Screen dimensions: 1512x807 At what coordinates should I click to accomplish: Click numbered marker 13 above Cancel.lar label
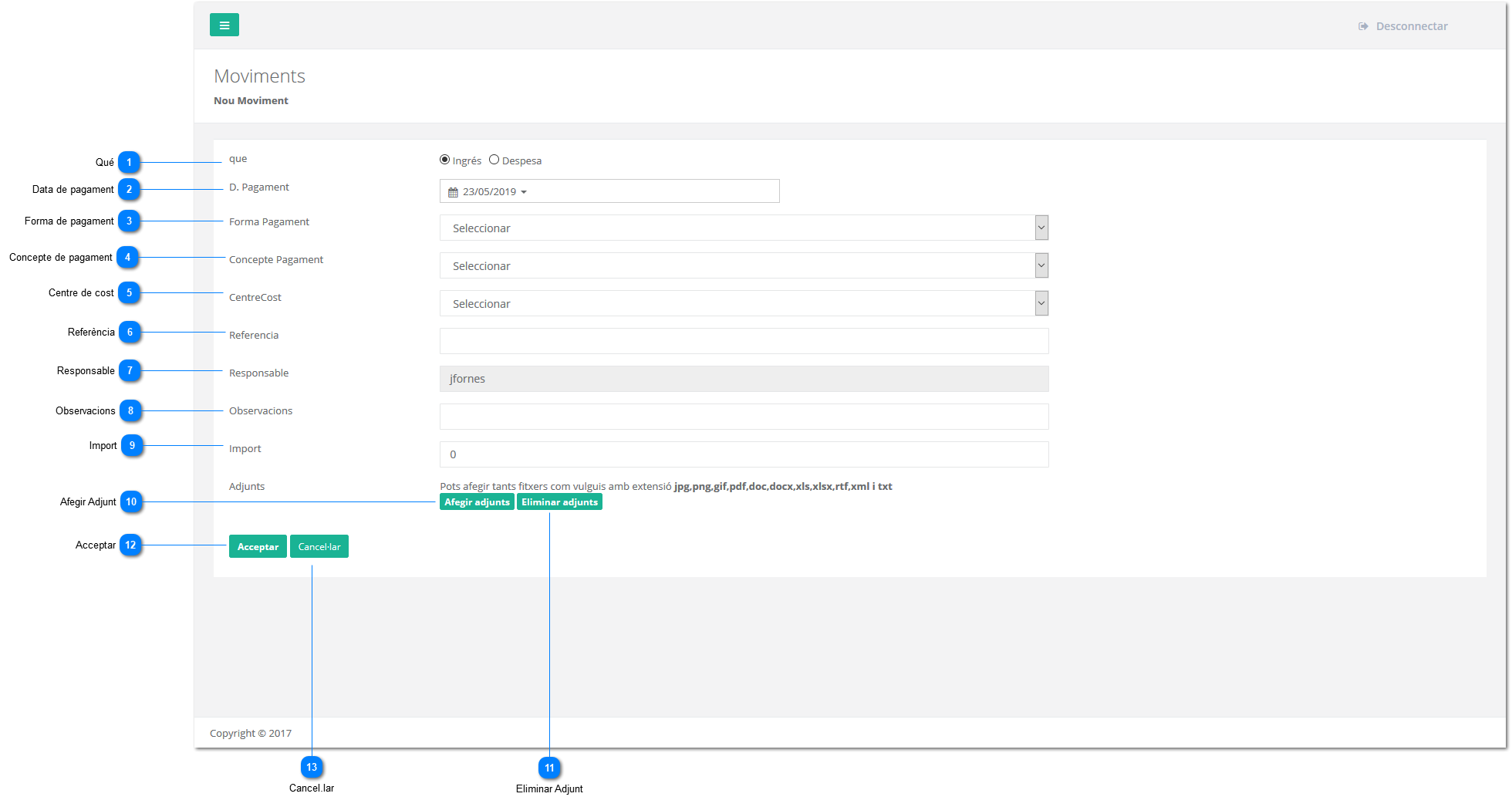coord(312,767)
